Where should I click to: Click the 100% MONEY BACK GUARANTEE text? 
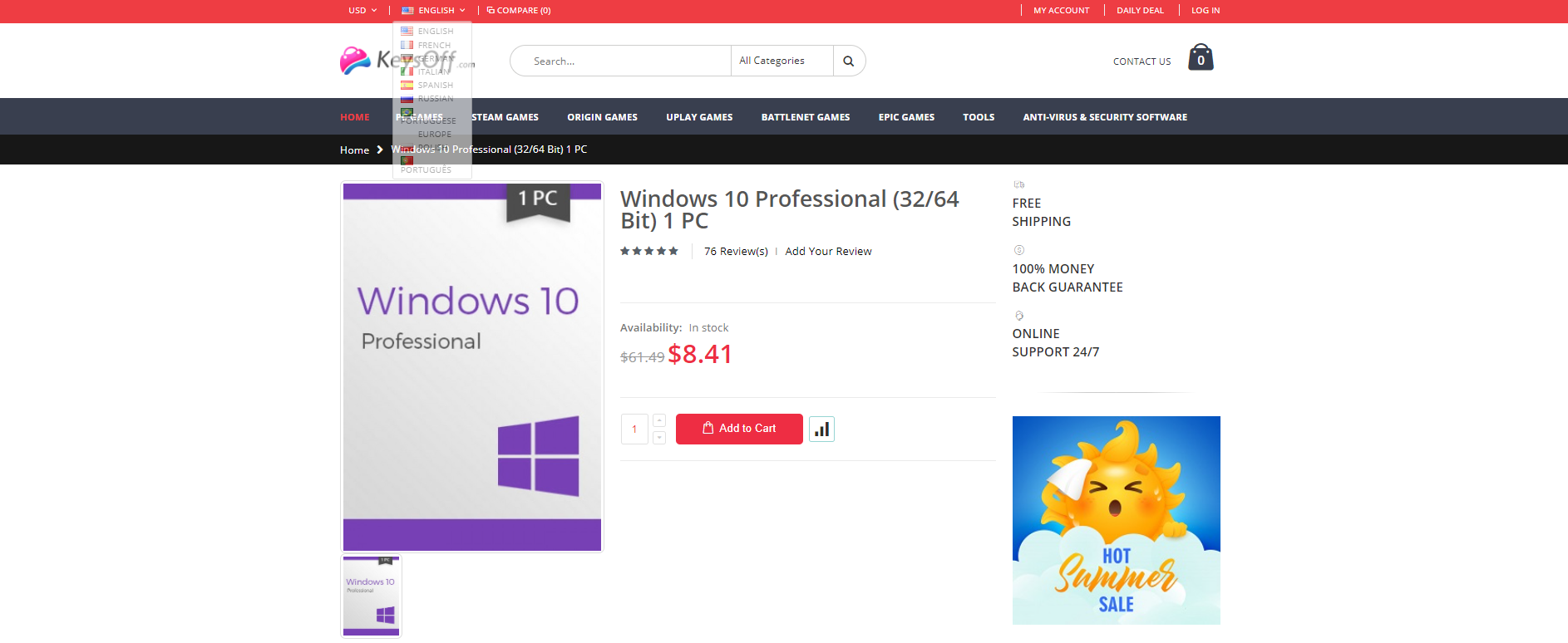[1068, 278]
